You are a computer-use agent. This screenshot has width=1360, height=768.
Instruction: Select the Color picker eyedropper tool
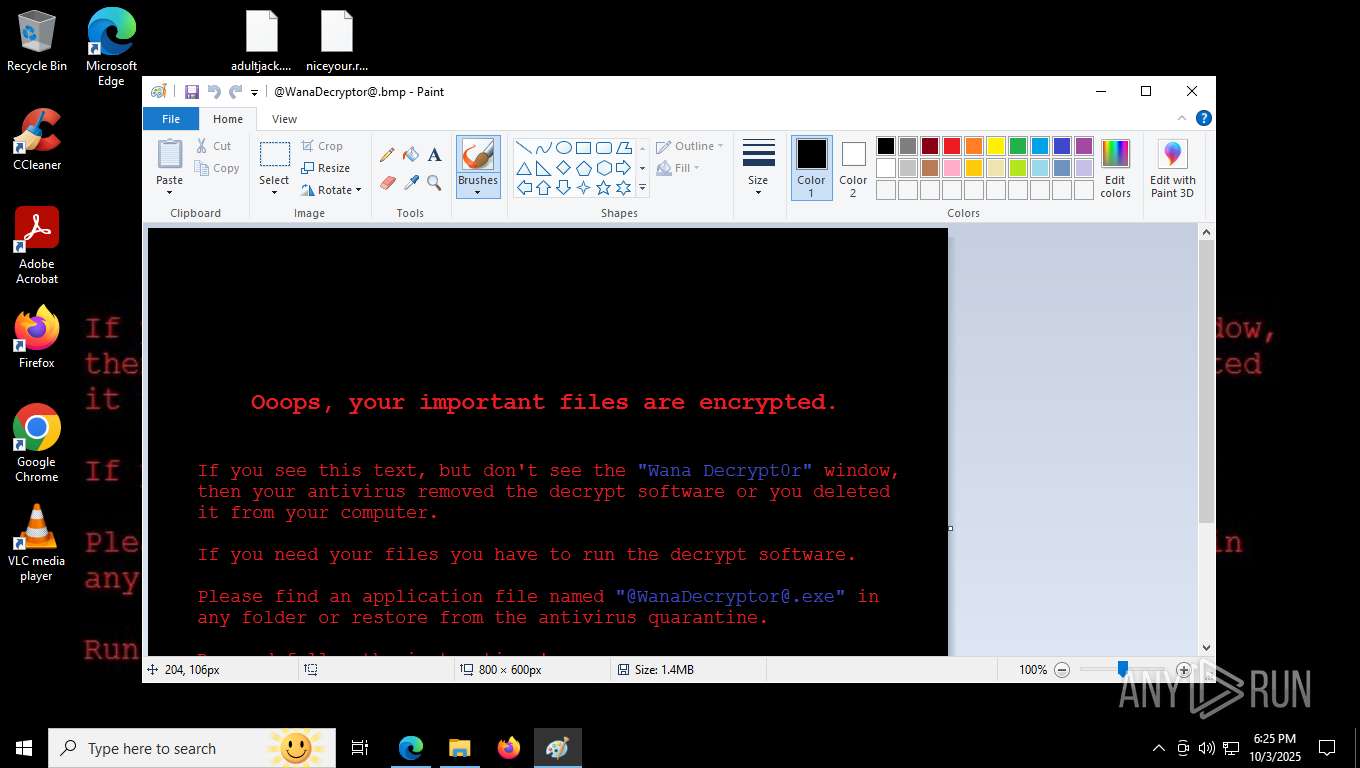pyautogui.click(x=410, y=182)
